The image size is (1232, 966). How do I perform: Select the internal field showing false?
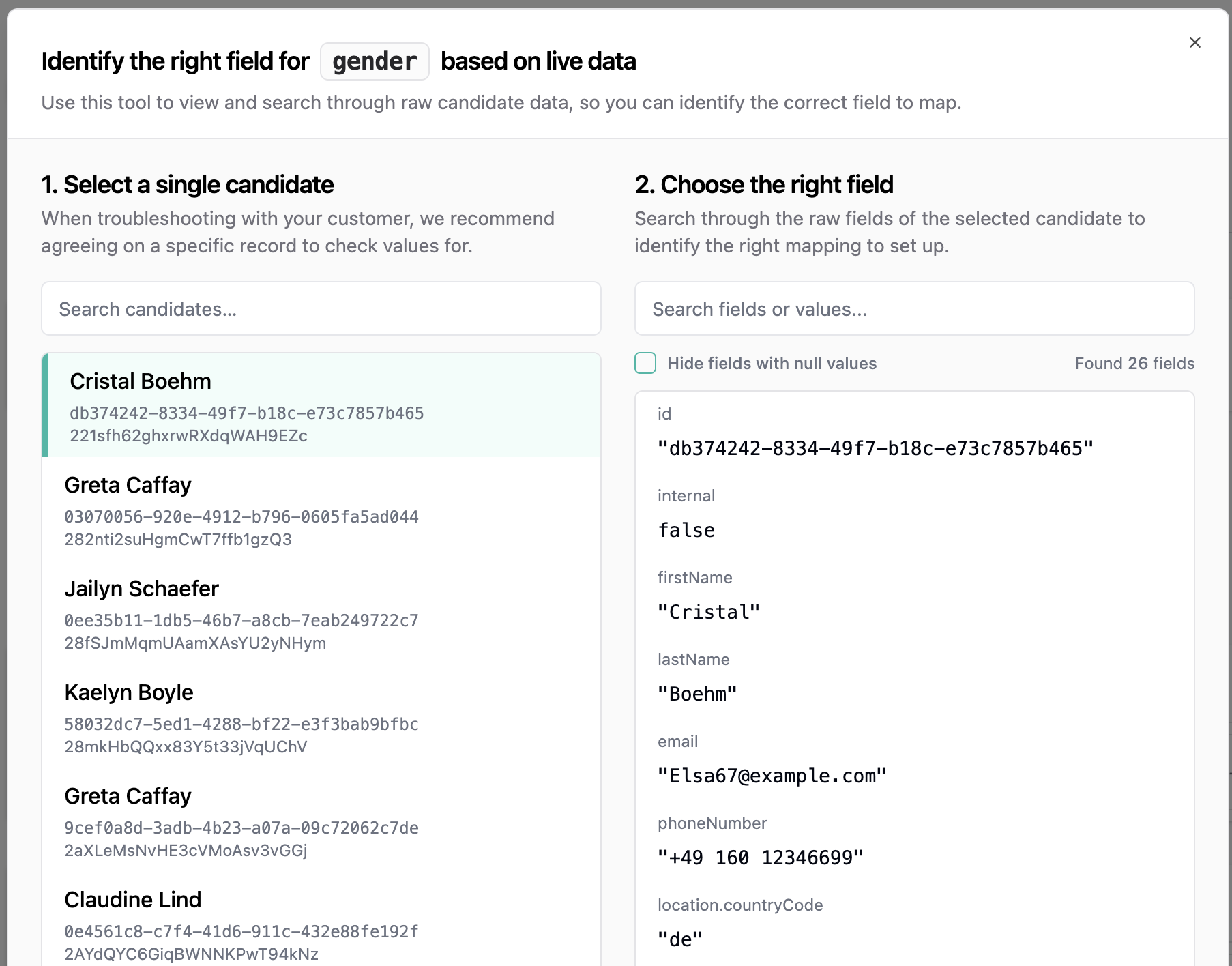pos(914,514)
